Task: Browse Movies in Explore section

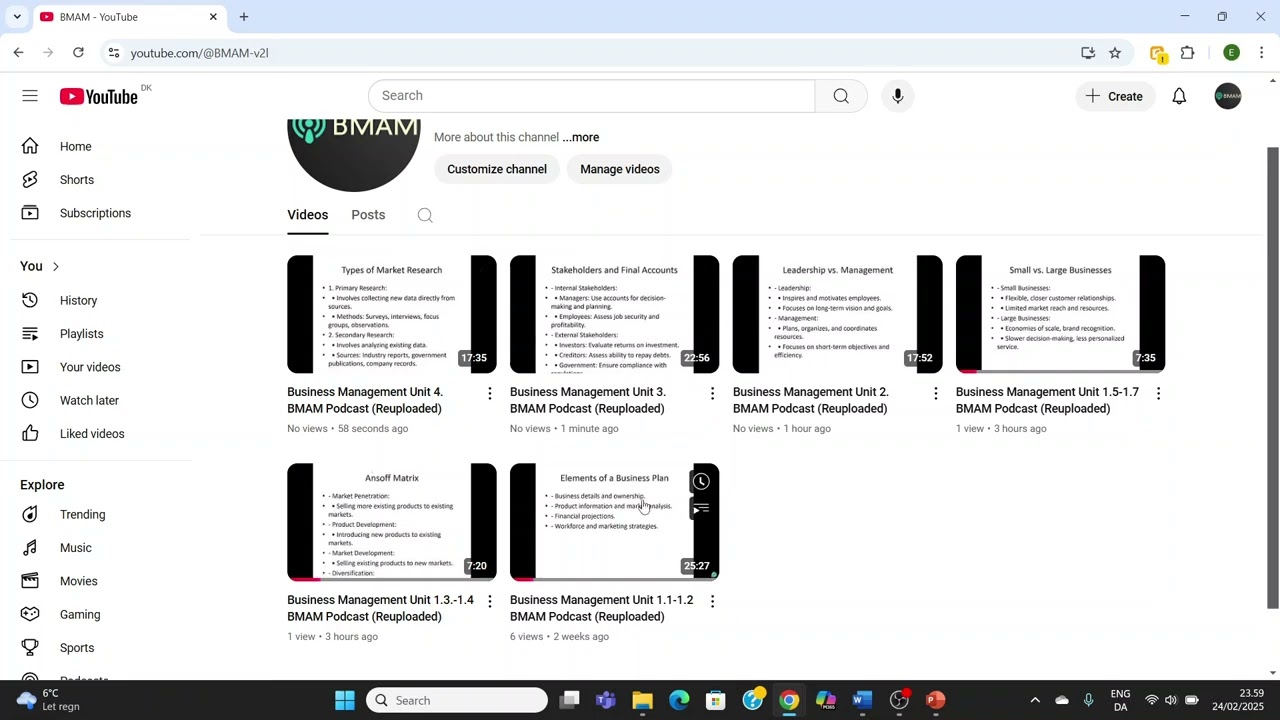Action: click(x=78, y=581)
